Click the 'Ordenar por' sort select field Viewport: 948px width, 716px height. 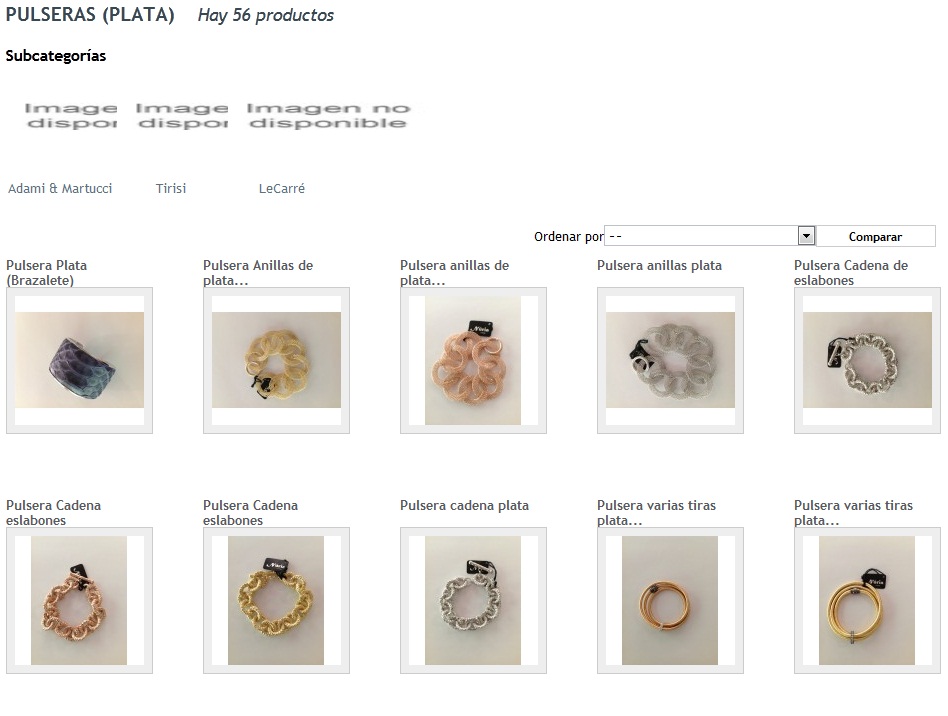[x=710, y=236]
